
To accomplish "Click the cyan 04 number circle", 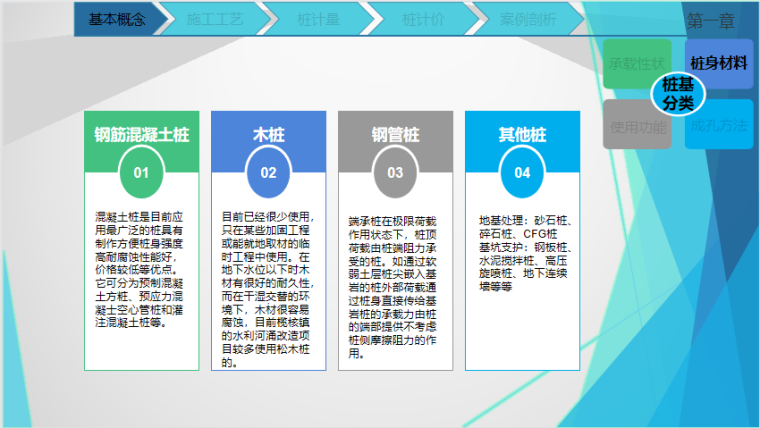I will (522, 173).
